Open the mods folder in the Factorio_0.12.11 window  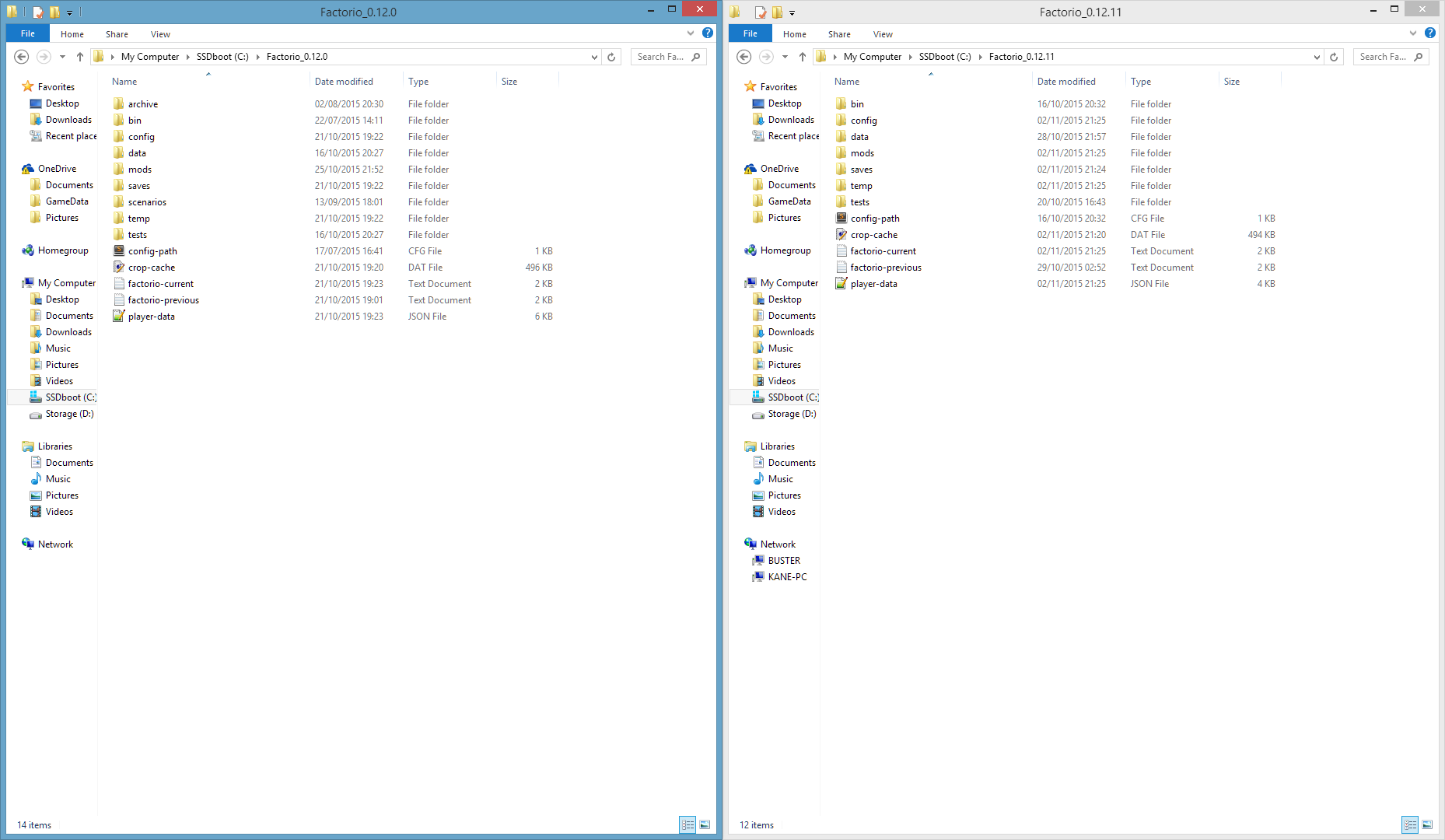(862, 153)
